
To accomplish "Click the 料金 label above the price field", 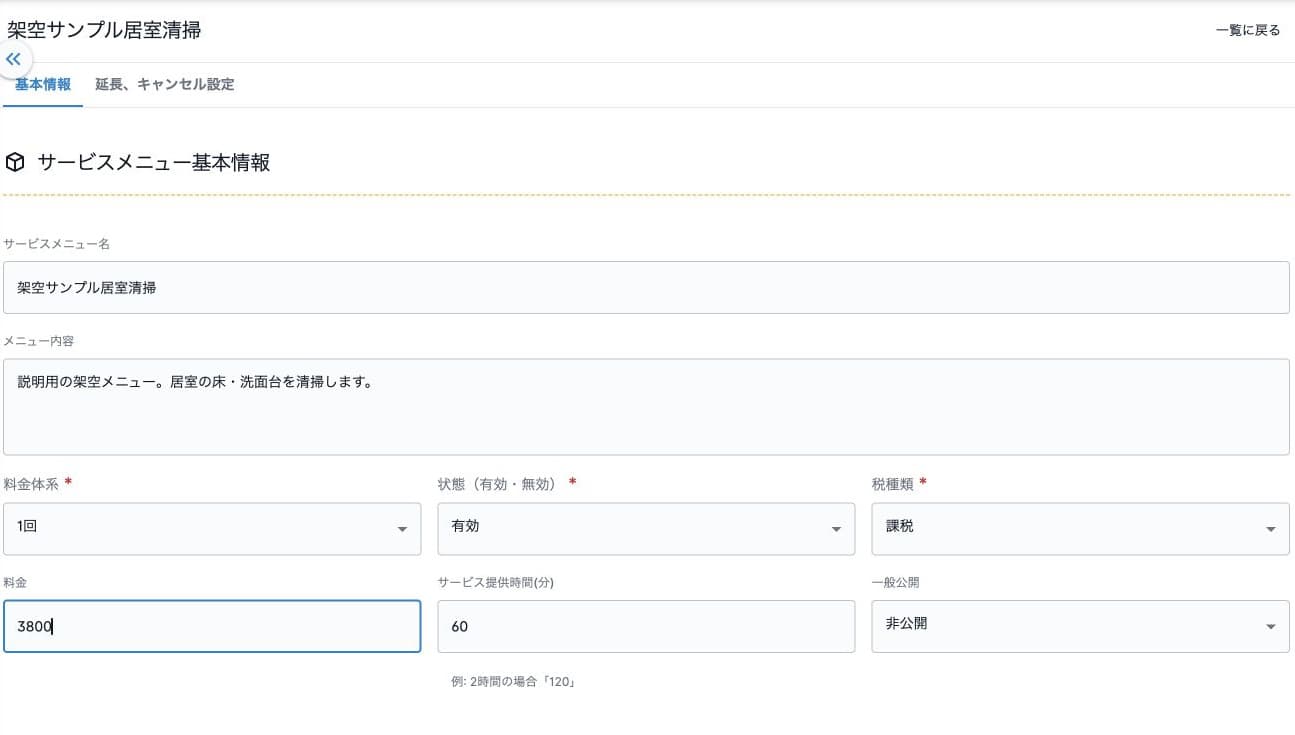I will (14, 582).
